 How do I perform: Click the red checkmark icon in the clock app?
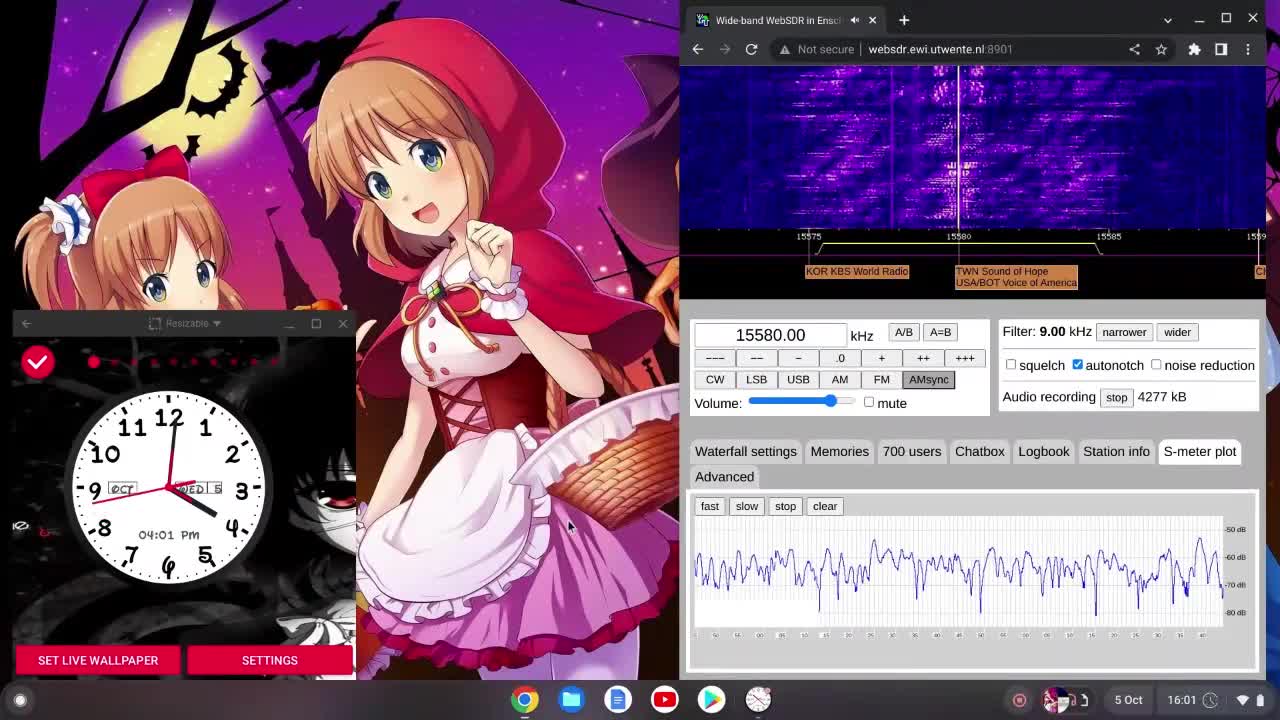[x=38, y=362]
